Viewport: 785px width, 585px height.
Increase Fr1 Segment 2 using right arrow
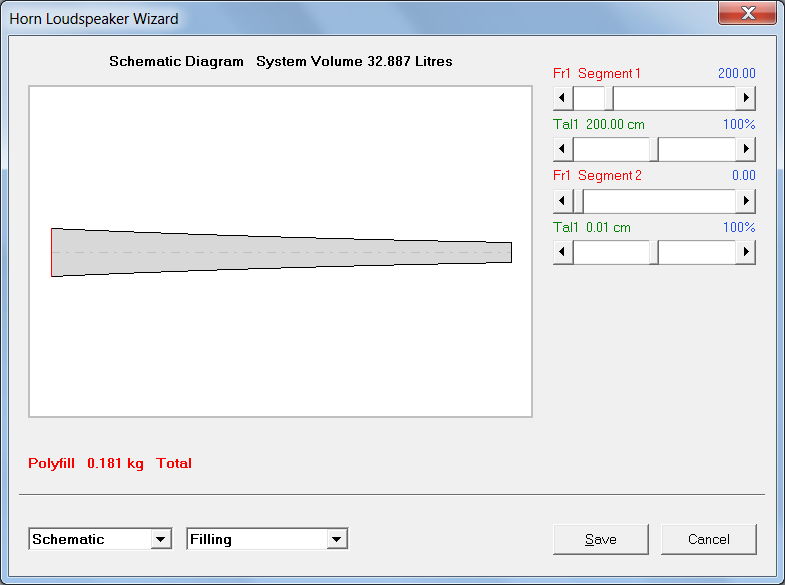[745, 201]
